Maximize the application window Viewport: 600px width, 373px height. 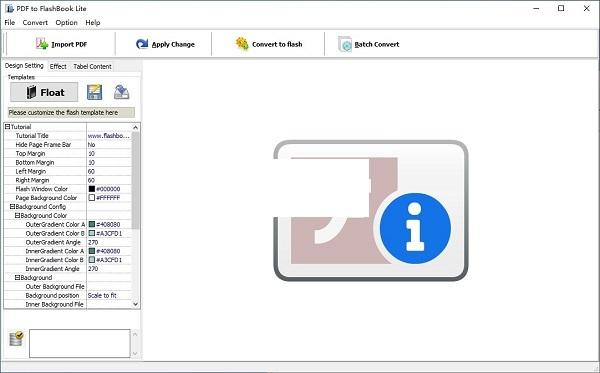561,8
